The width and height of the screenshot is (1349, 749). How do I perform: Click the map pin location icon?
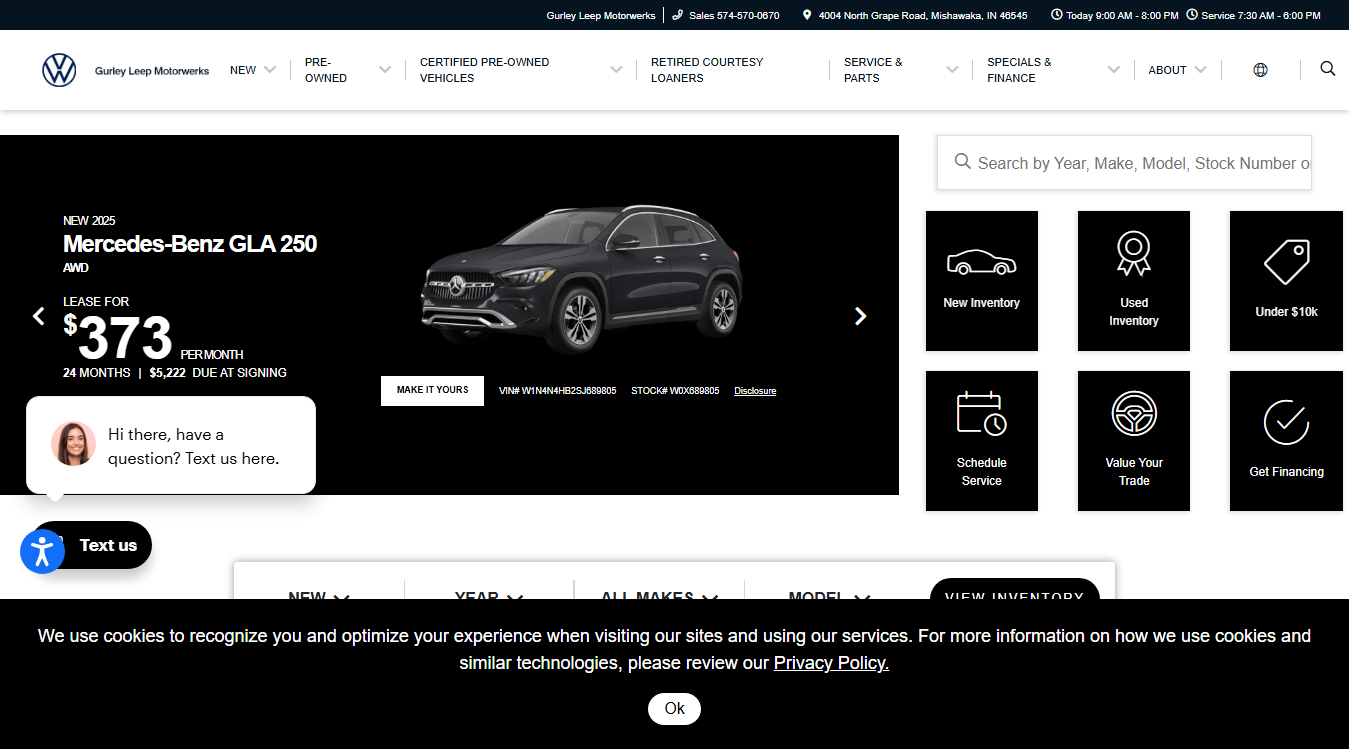click(807, 15)
